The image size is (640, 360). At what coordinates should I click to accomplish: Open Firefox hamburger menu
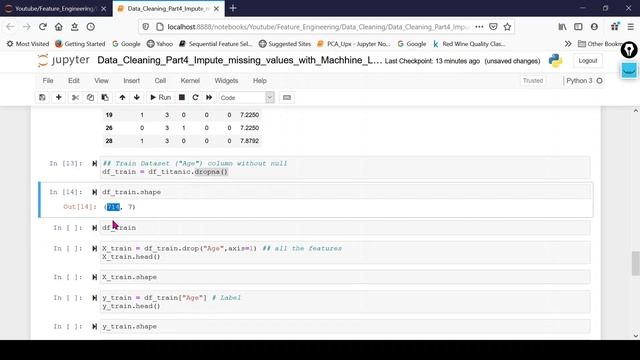pyautogui.click(x=631, y=27)
